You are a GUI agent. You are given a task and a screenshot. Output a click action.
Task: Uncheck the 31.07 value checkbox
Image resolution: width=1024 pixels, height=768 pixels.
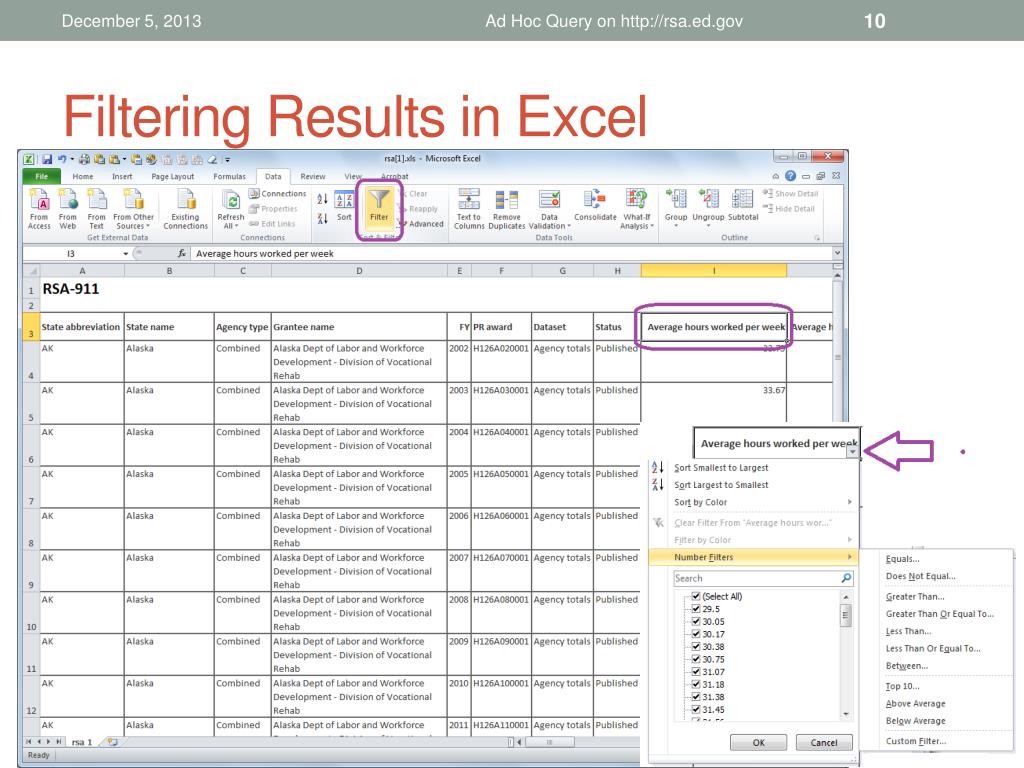coord(696,672)
